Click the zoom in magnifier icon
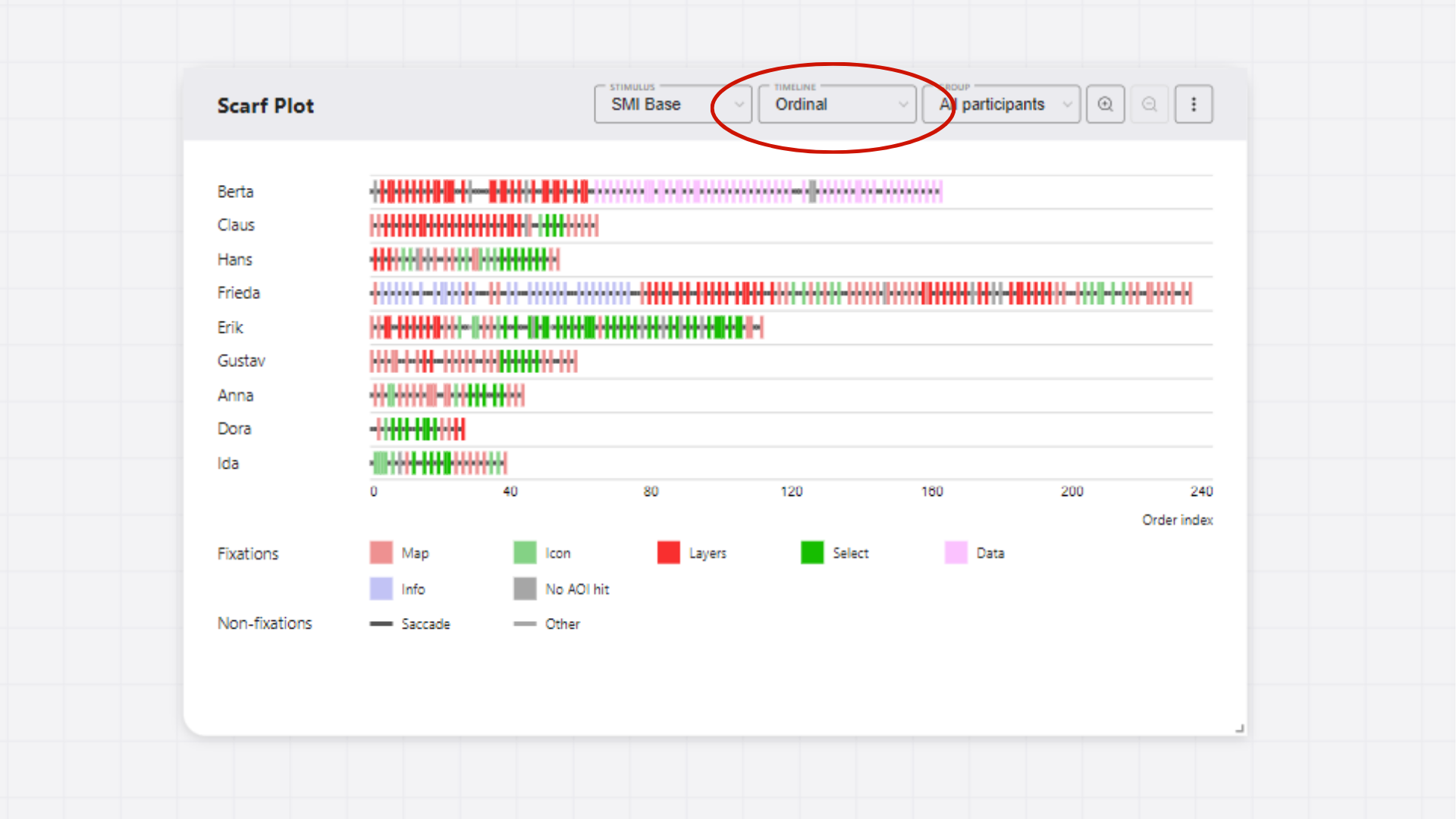 click(1105, 105)
